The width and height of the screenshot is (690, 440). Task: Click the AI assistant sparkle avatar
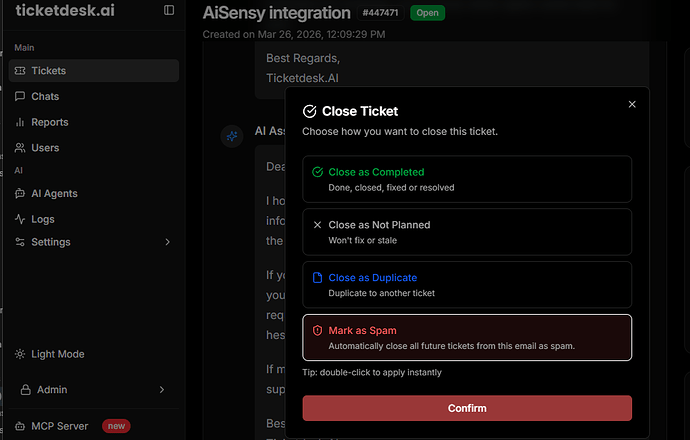coord(232,136)
